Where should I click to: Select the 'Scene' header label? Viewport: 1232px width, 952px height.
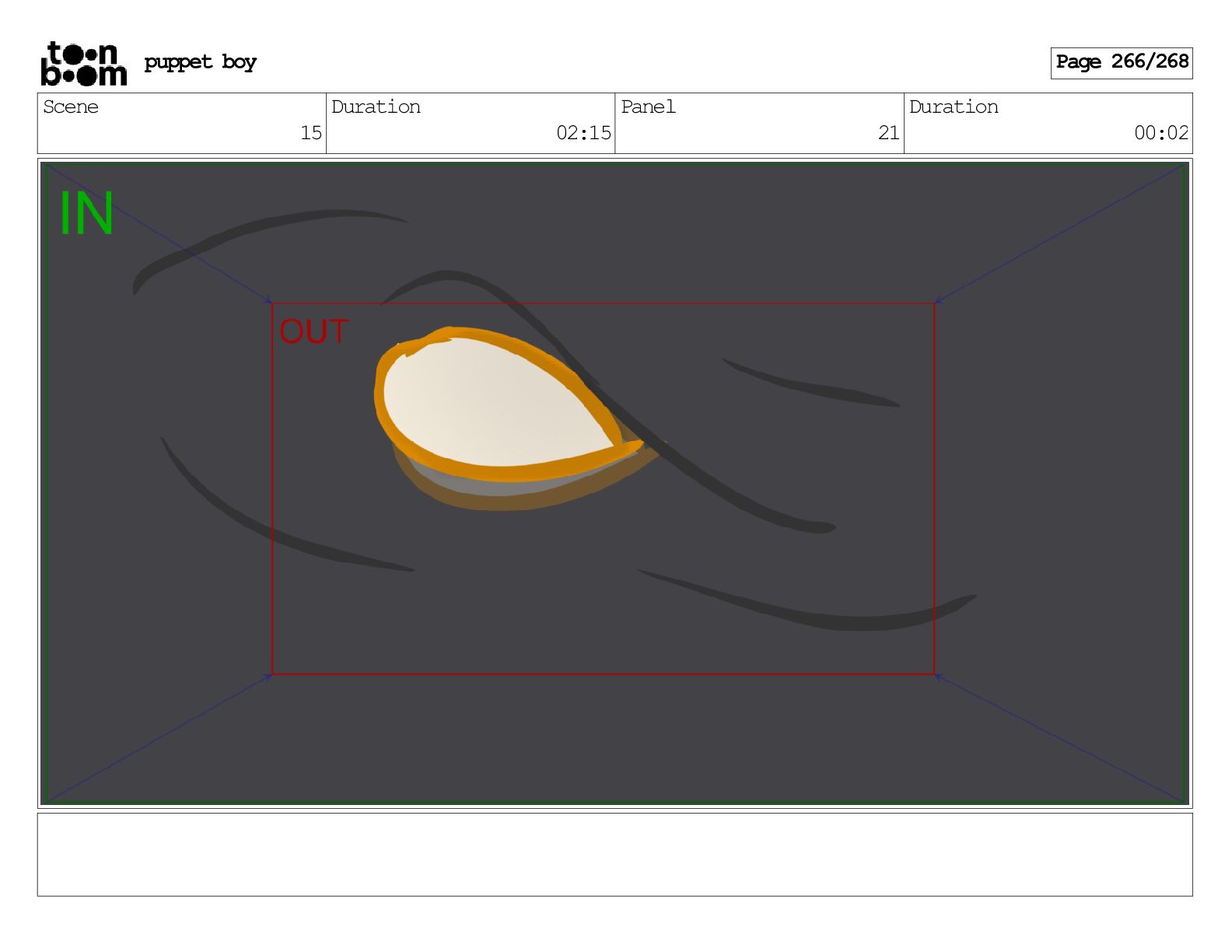[x=71, y=107]
